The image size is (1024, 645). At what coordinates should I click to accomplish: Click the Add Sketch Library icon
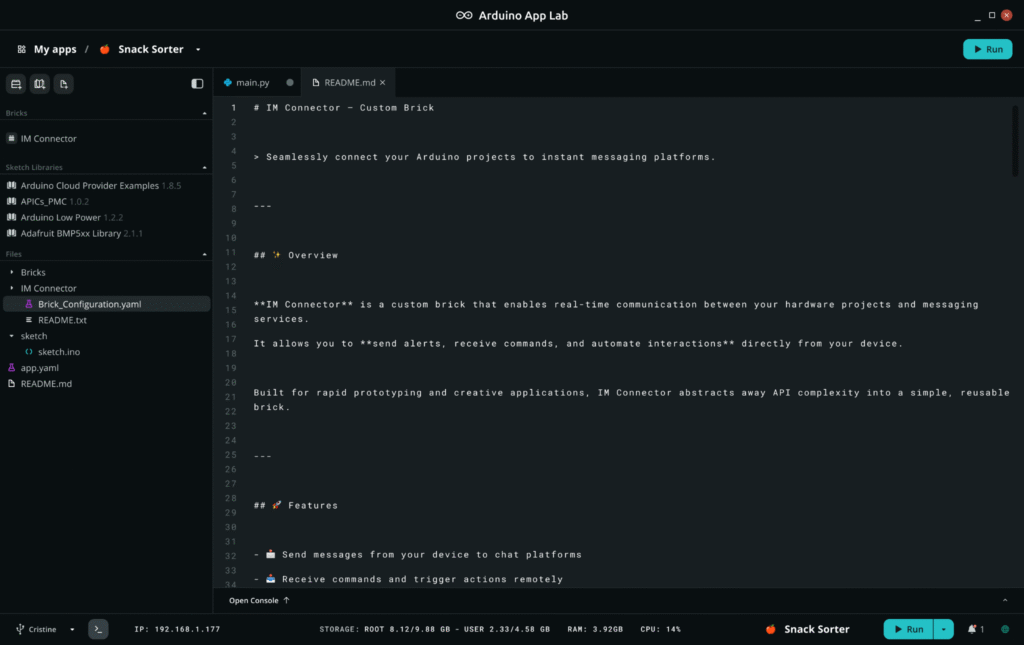click(x=40, y=84)
